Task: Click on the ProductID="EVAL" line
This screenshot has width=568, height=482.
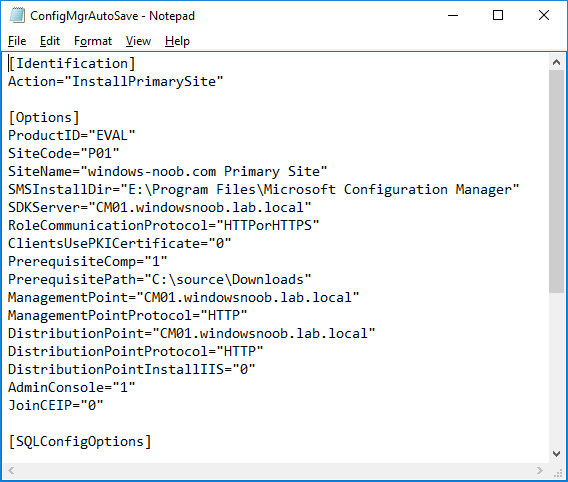Action: (x=72, y=135)
